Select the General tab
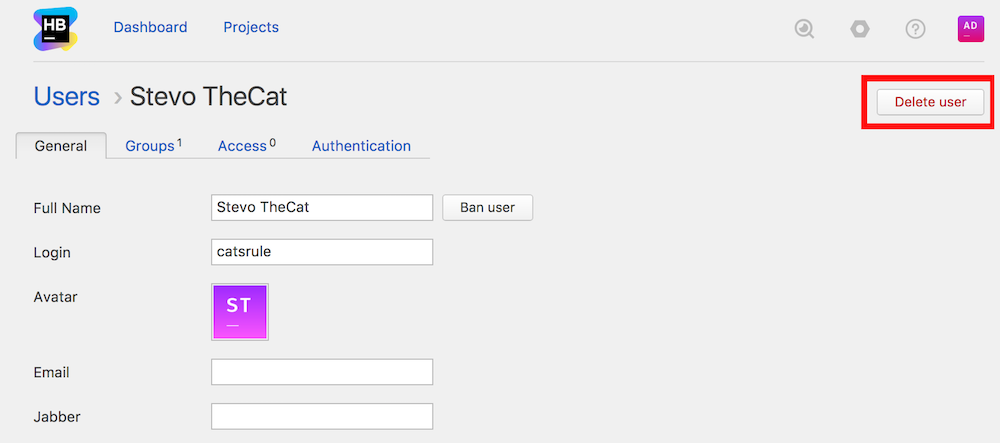This screenshot has height=443, width=1000. point(61,146)
